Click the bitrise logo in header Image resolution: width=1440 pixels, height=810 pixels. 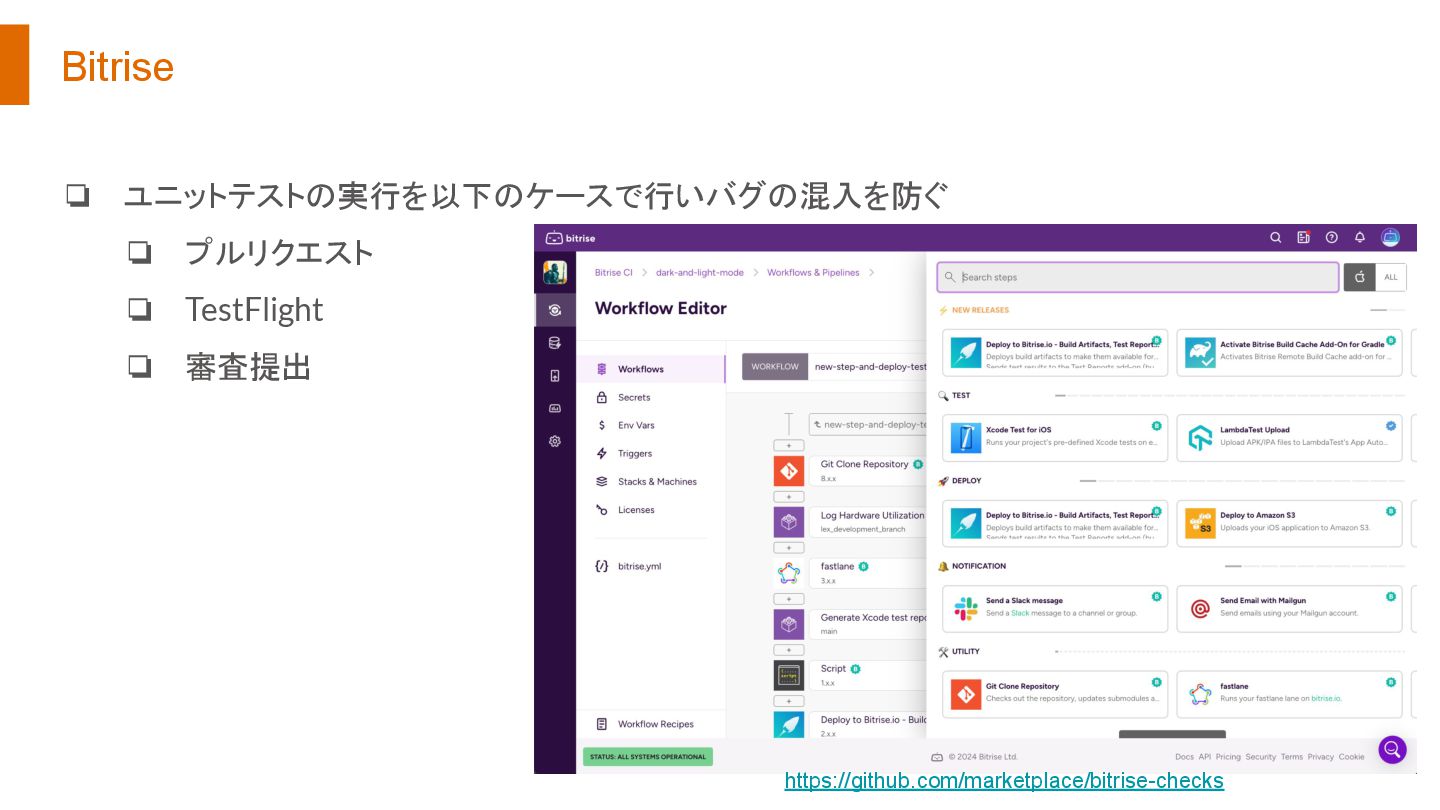pyautogui.click(x=570, y=238)
